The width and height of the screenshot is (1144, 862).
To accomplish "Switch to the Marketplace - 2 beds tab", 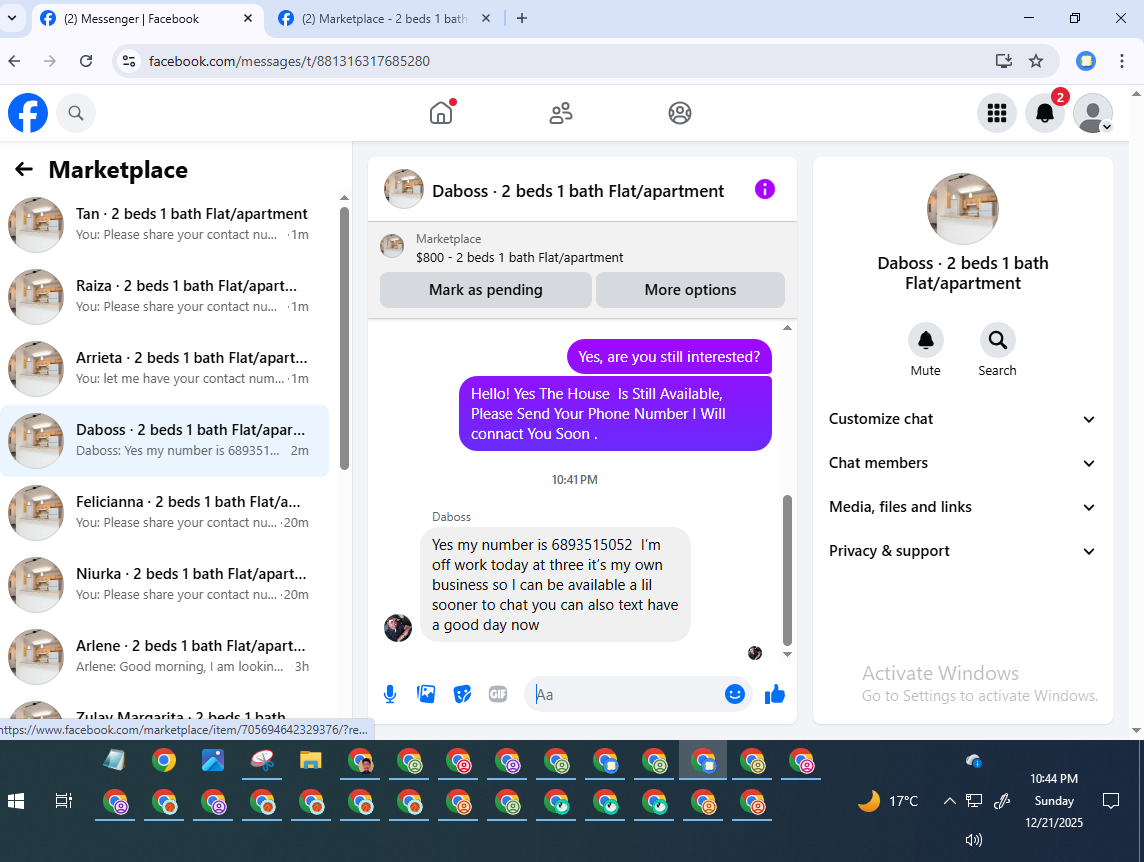I will coord(383,19).
